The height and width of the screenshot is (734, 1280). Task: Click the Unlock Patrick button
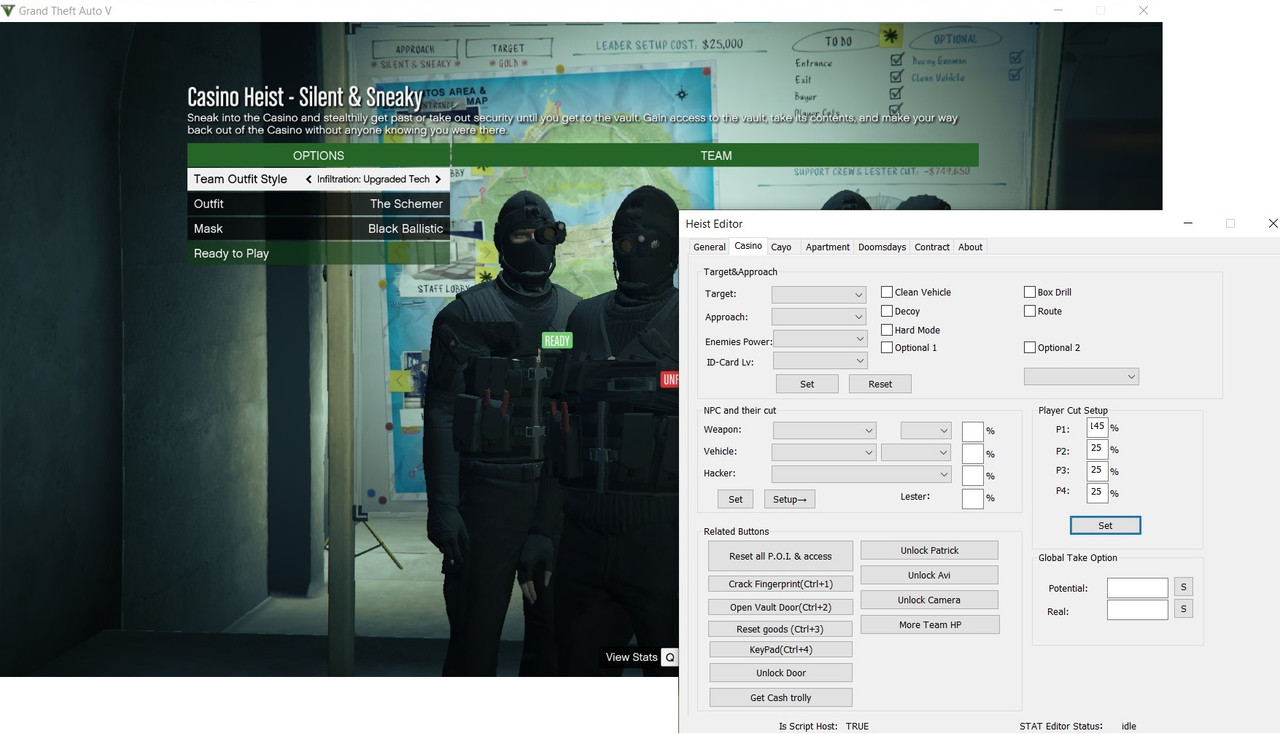click(929, 550)
